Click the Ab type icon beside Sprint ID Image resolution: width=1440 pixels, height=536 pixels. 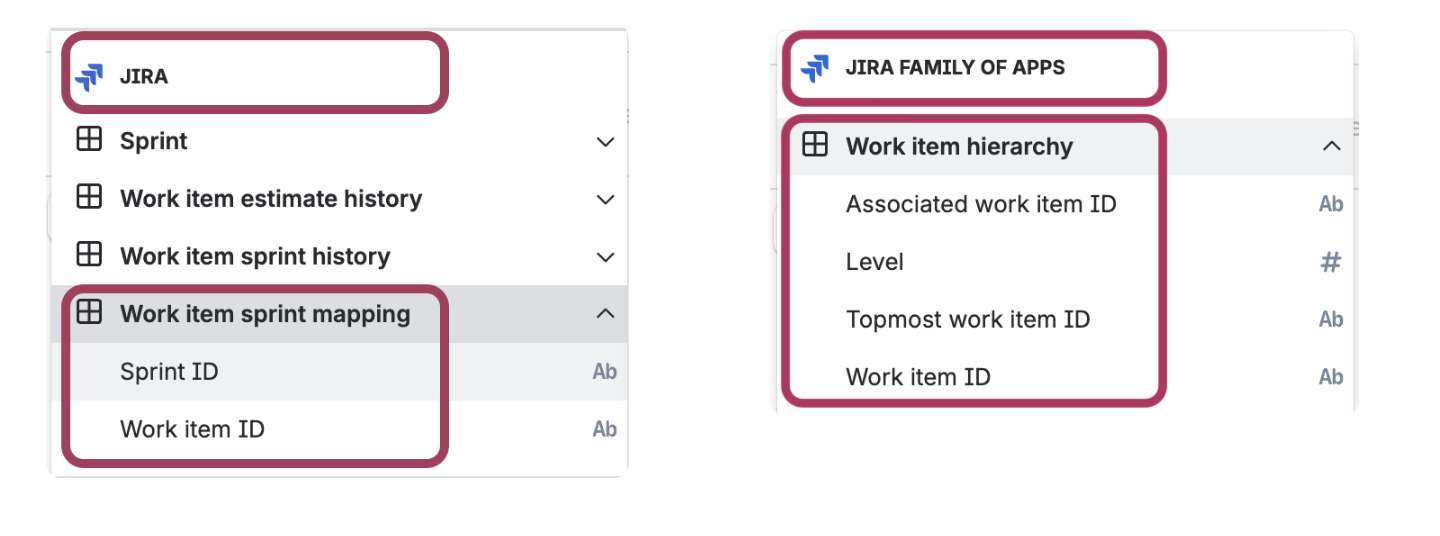pyautogui.click(x=604, y=372)
